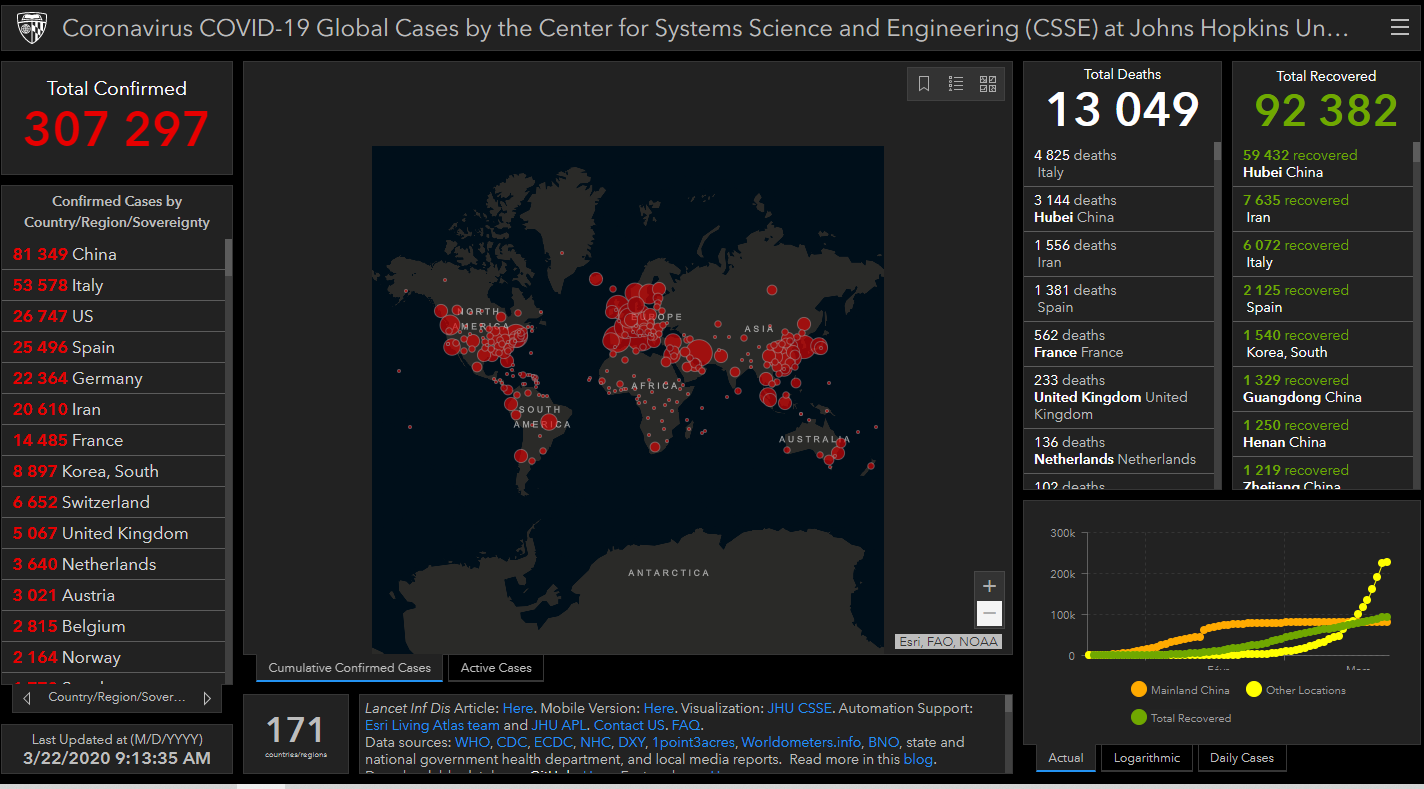Zoom in on the world map

989,586
